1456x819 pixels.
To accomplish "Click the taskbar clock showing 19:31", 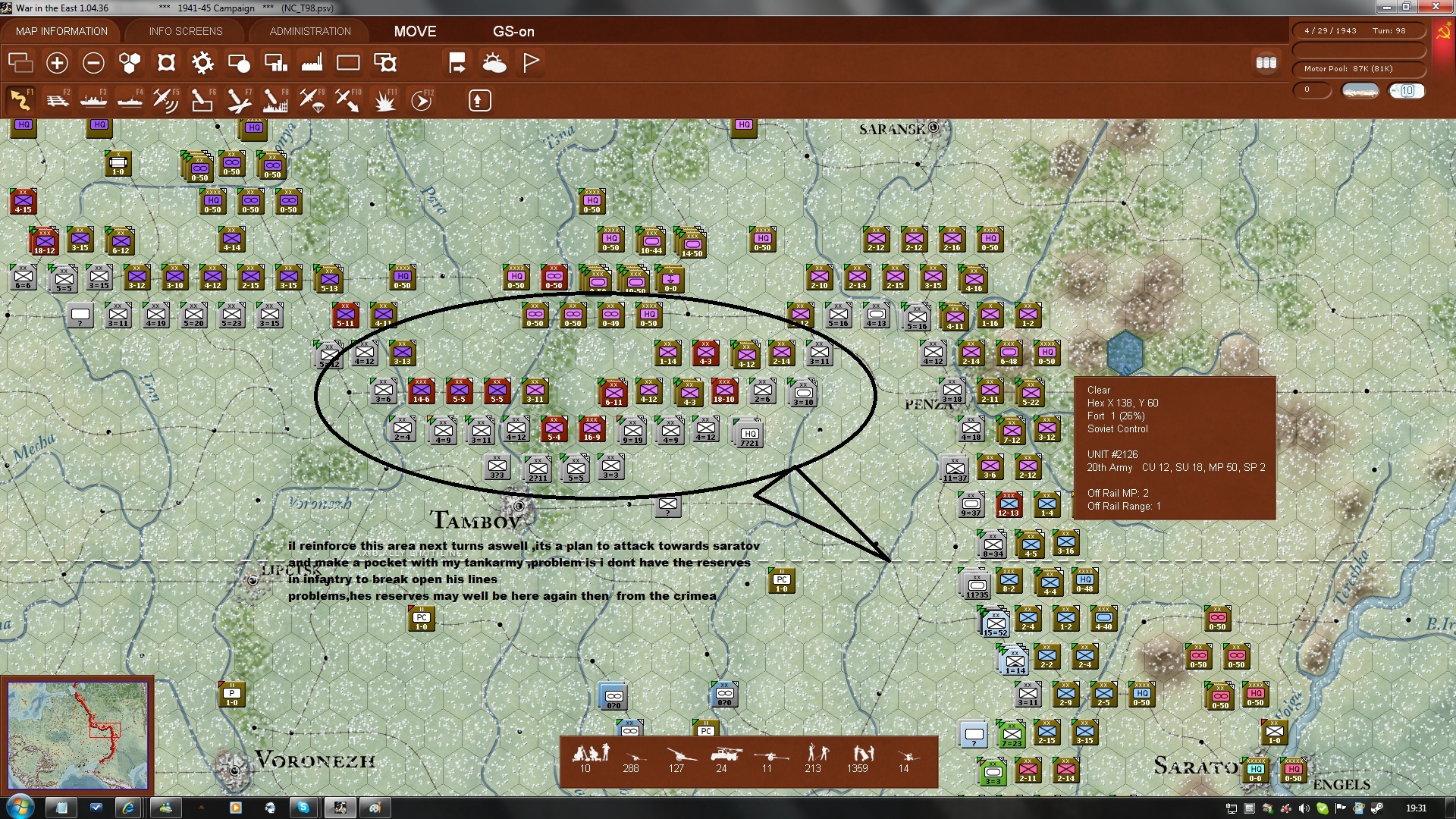I will tap(1416, 808).
